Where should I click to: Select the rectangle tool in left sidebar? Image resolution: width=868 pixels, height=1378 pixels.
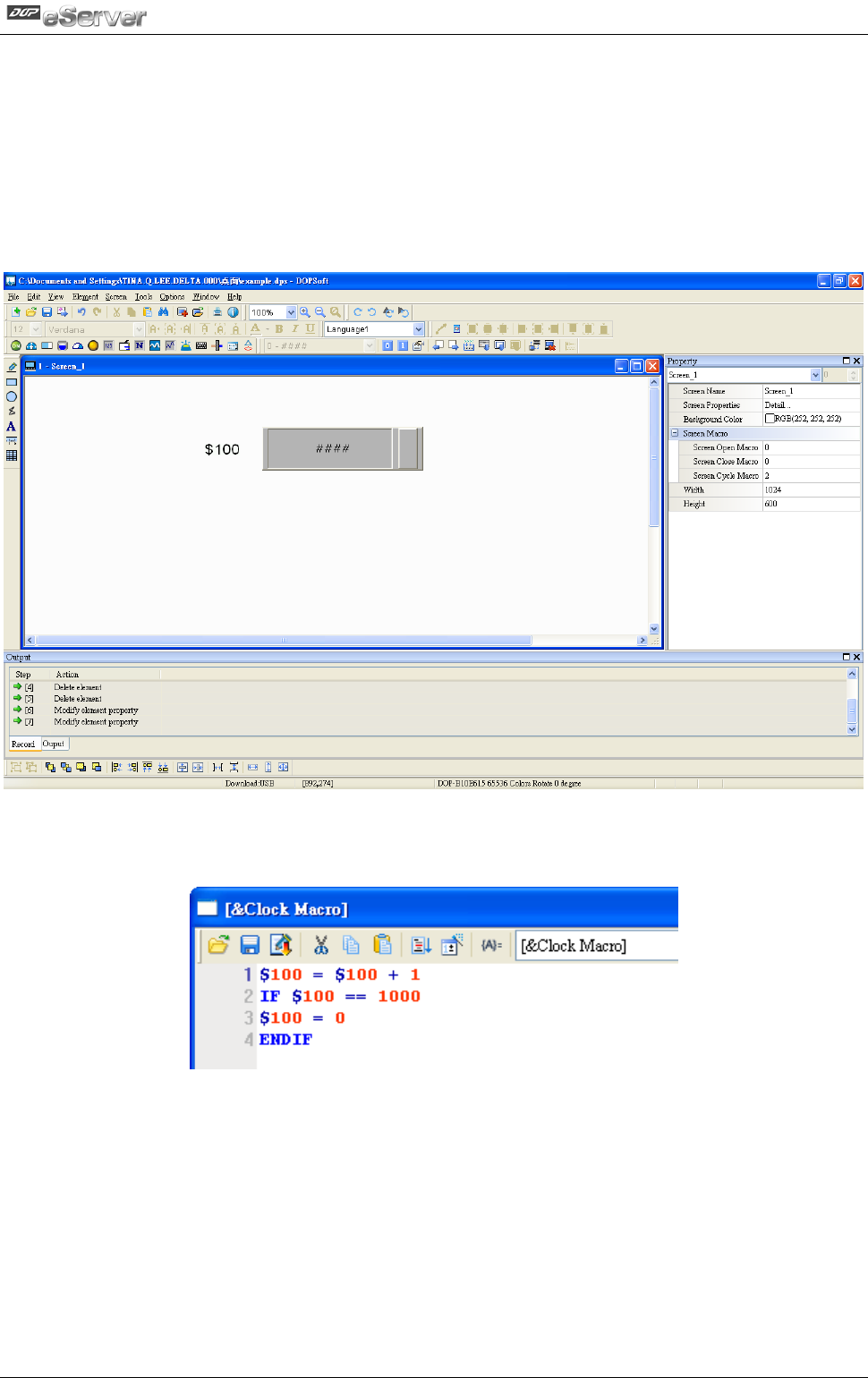coord(12,382)
